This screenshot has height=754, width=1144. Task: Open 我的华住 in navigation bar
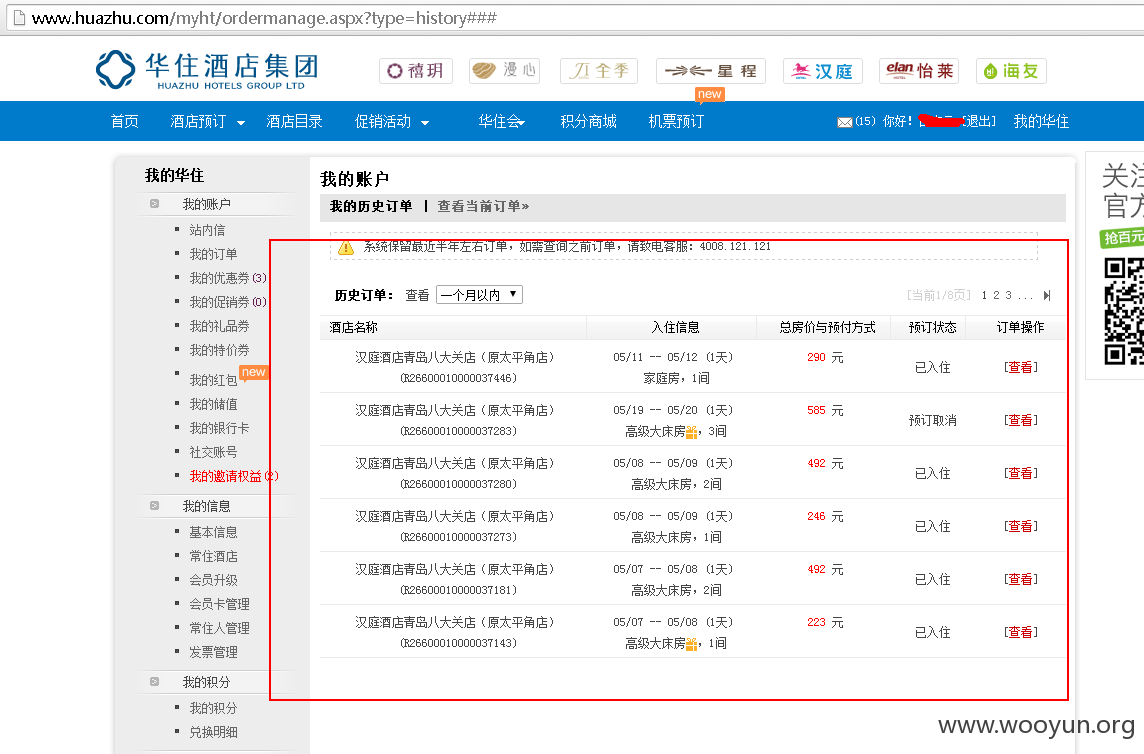[x=1041, y=121]
